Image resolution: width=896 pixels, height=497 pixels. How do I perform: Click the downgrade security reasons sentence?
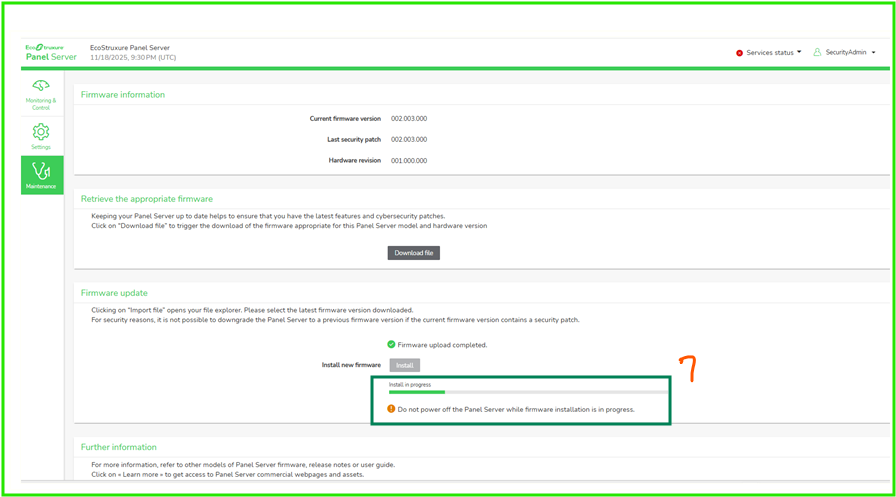tap(335, 320)
